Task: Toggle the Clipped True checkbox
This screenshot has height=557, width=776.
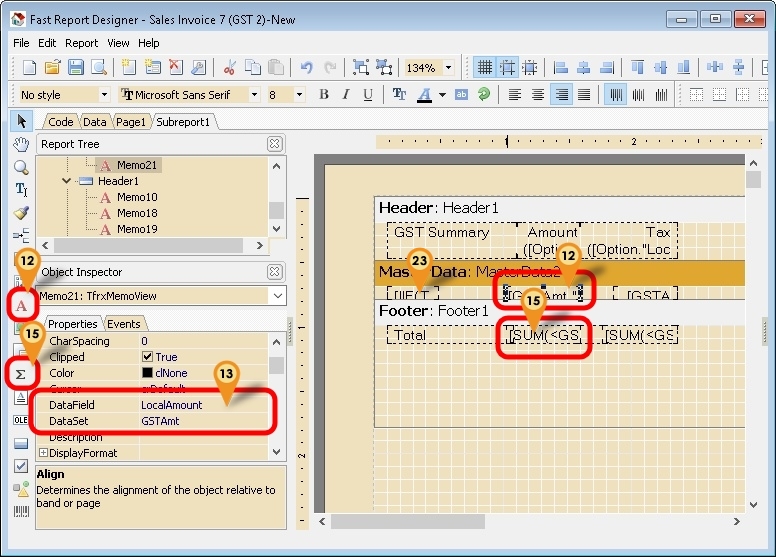Action: tap(147, 357)
